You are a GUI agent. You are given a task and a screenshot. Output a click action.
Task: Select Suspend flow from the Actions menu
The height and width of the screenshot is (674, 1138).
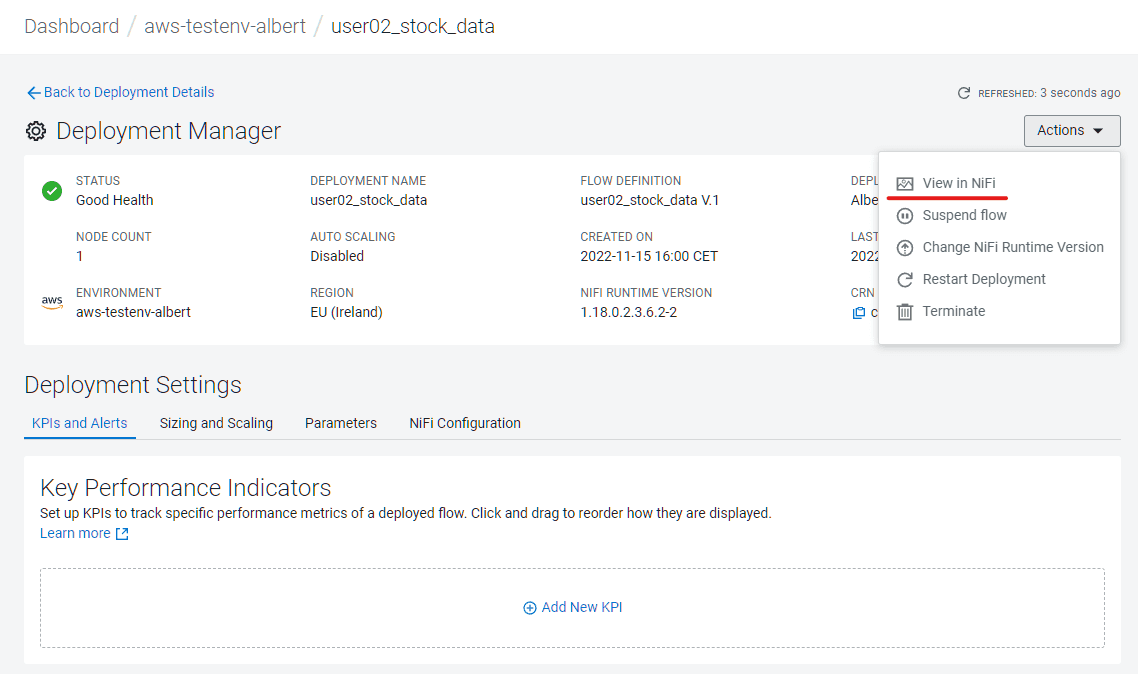coord(964,216)
